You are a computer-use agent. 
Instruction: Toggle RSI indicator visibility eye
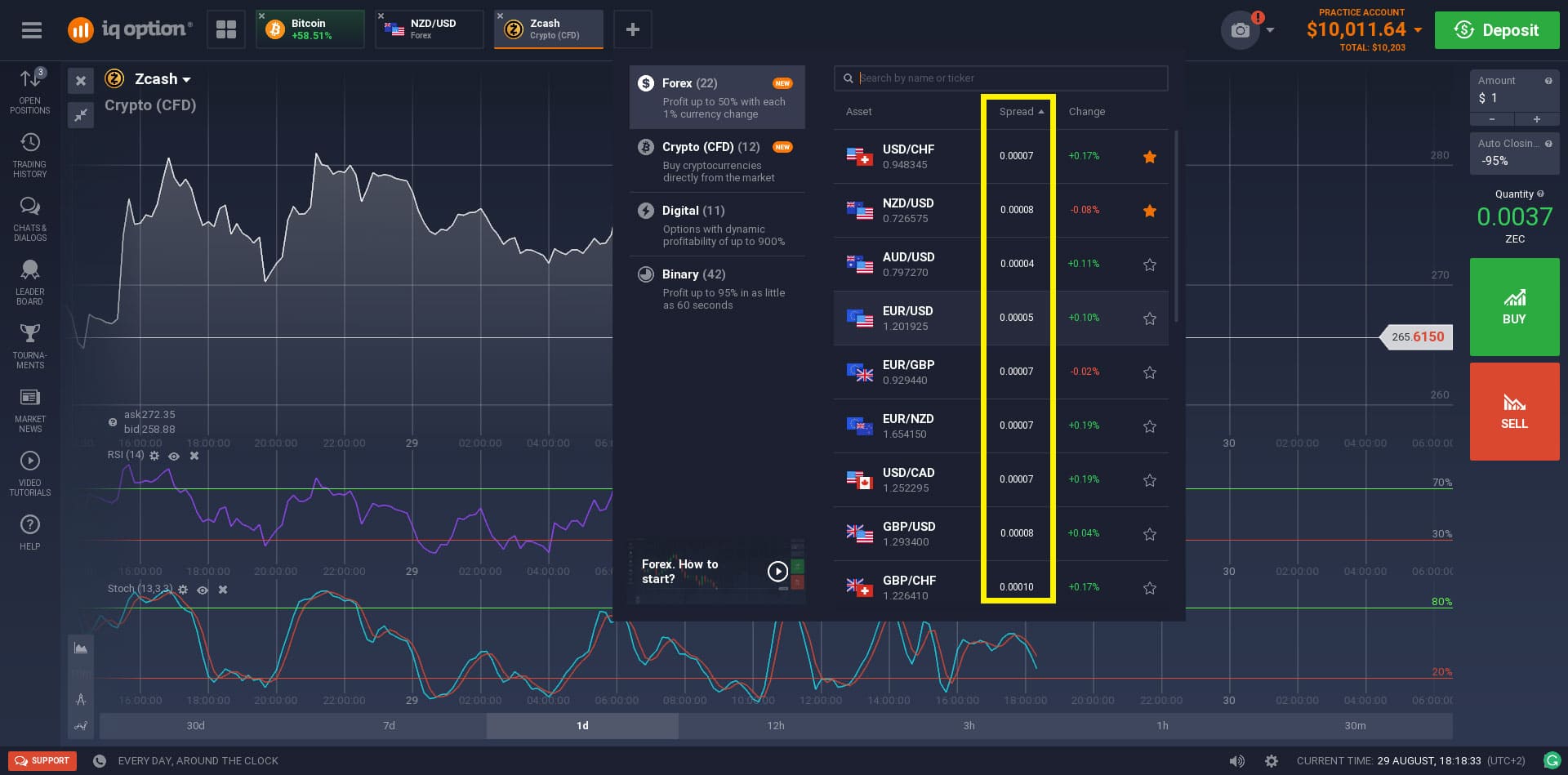pos(174,457)
